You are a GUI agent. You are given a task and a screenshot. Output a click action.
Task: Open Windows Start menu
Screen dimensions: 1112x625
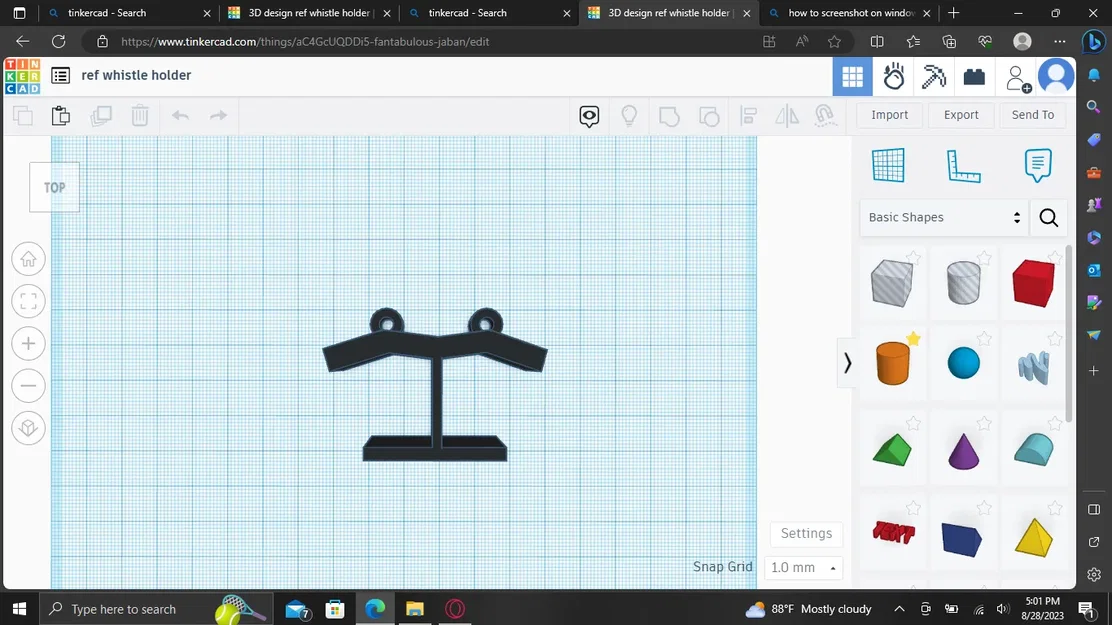tap(19, 609)
